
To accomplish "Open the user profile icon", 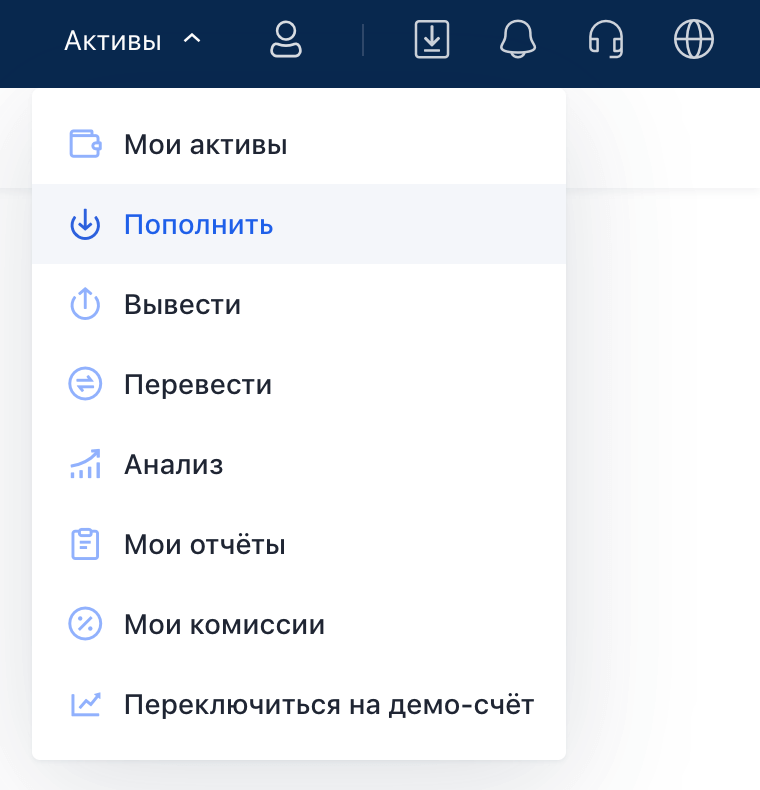I will [286, 39].
